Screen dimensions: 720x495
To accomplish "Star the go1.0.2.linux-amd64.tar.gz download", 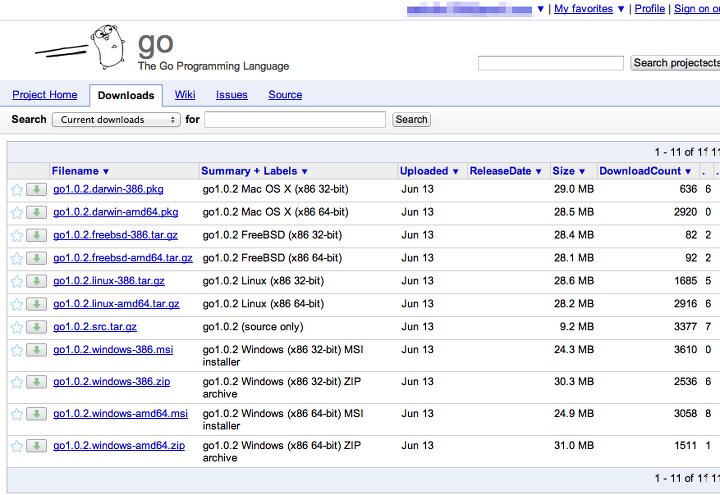I will 17,304.
